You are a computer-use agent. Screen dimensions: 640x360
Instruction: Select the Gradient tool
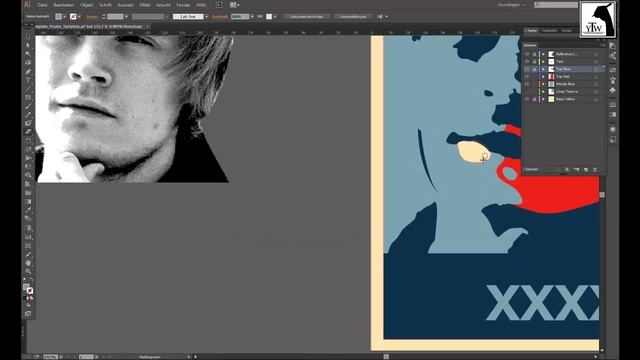click(28, 202)
